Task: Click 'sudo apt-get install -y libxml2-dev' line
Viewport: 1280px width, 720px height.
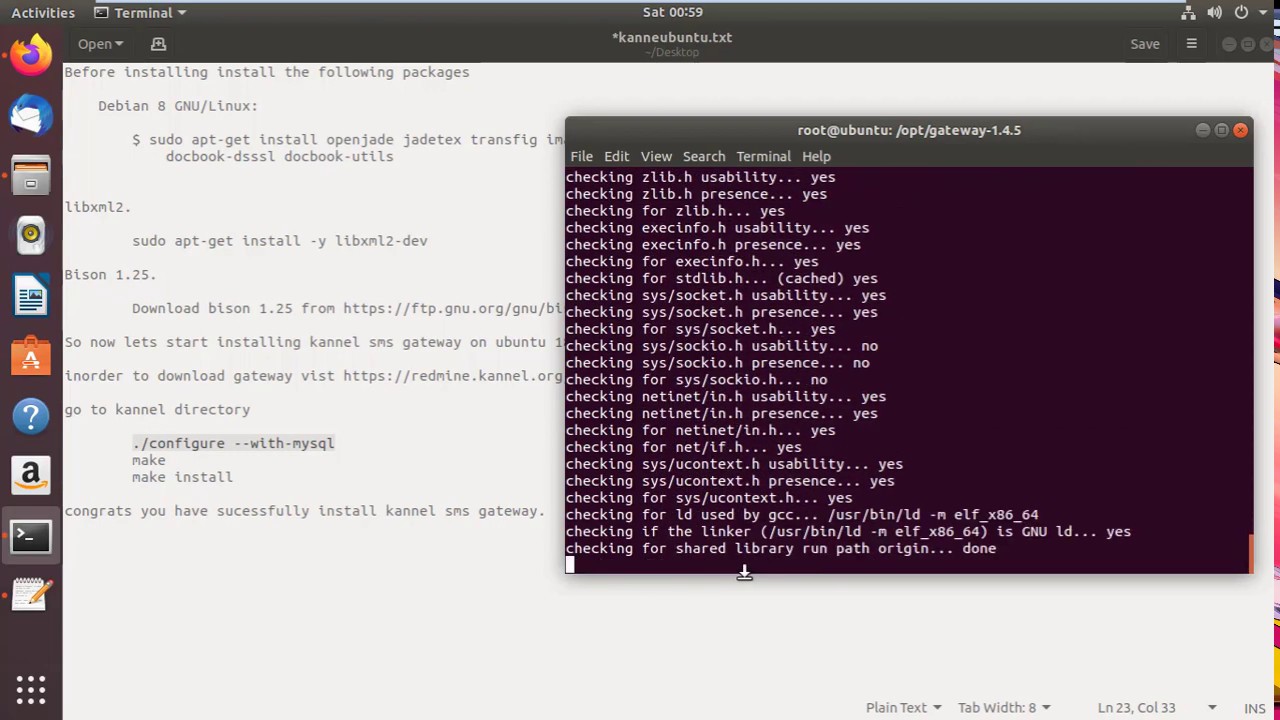Action: coord(280,241)
